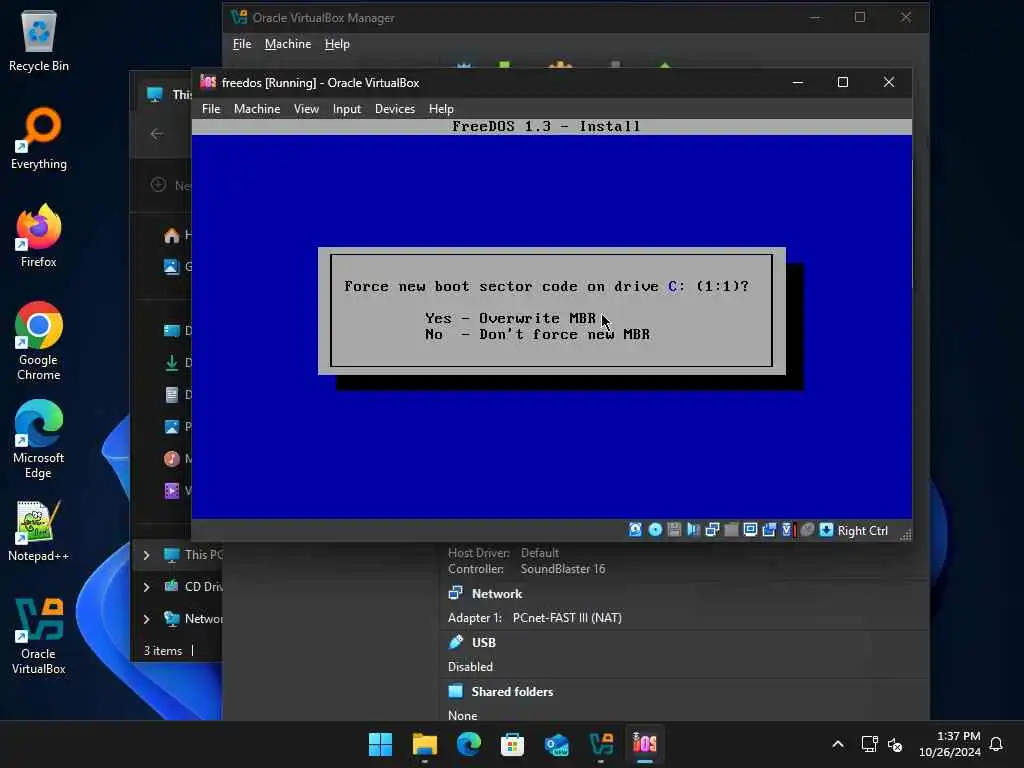The width and height of the screenshot is (1024, 768).
Task: Select This PC tree item in File Explorer
Action: (x=193, y=555)
